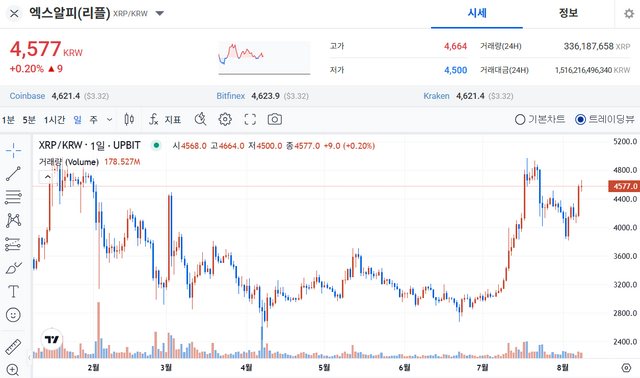Take a chart snapshot with camera icon
Viewport: 640px width, 378px height.
(x=275, y=119)
